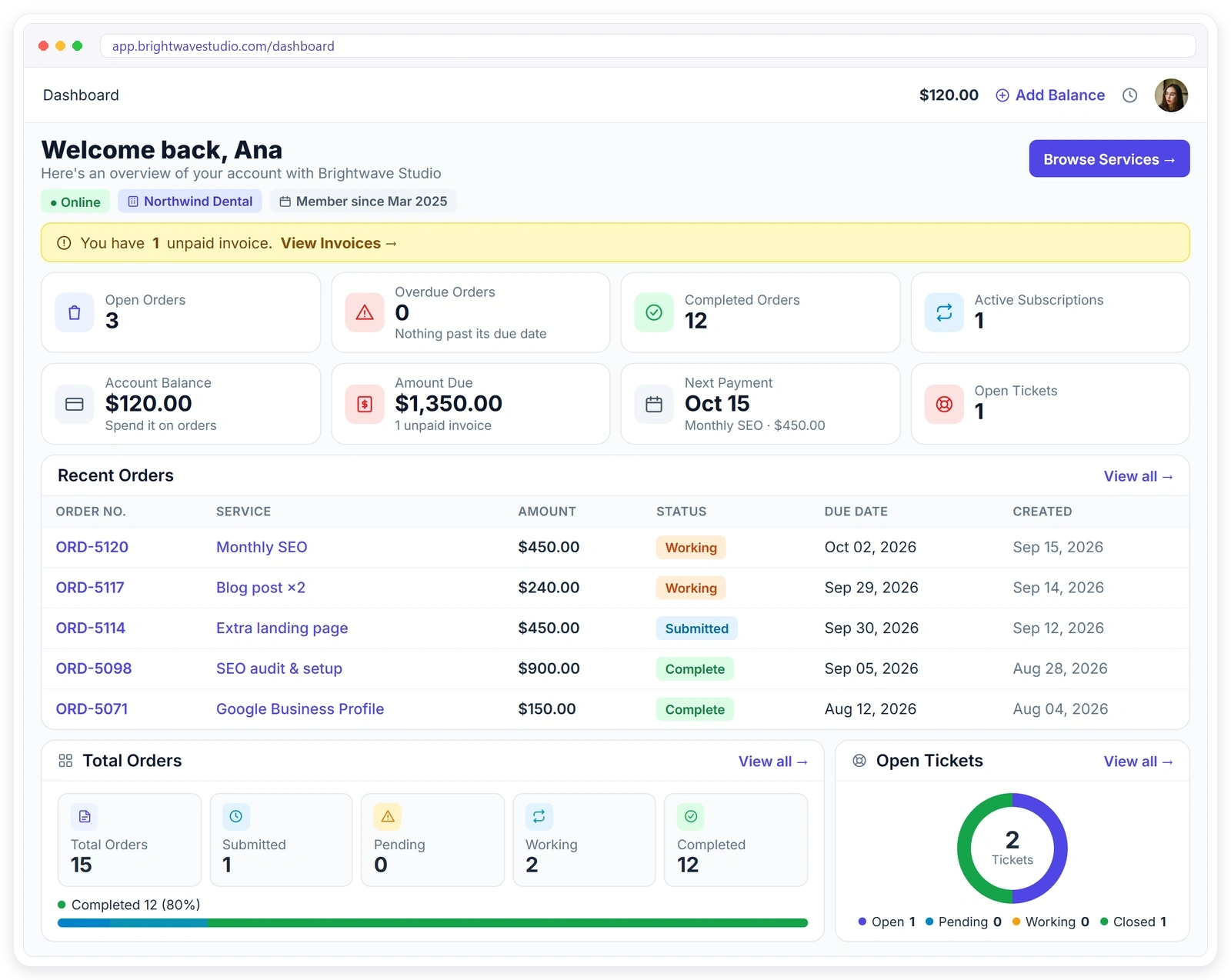Click the orders completion progress bar
1231x980 pixels.
[x=433, y=923]
